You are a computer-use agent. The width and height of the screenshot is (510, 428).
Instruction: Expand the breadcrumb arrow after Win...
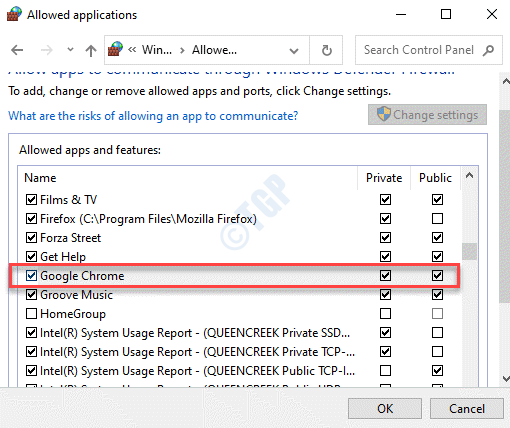(182, 51)
